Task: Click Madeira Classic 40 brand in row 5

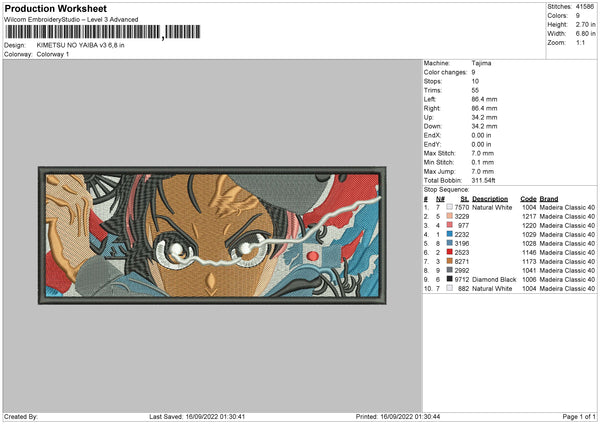Action: point(567,243)
